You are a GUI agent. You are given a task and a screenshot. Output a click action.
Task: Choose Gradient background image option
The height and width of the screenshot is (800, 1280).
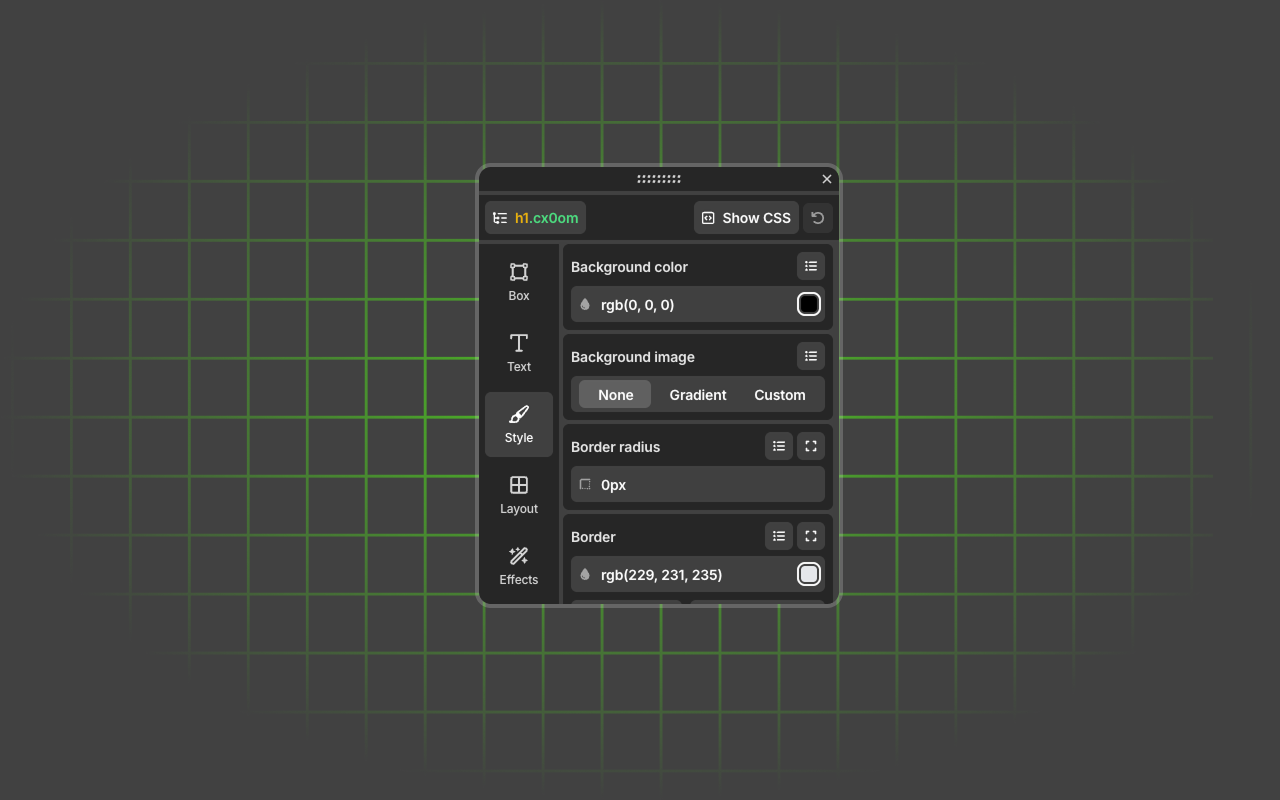pos(697,395)
